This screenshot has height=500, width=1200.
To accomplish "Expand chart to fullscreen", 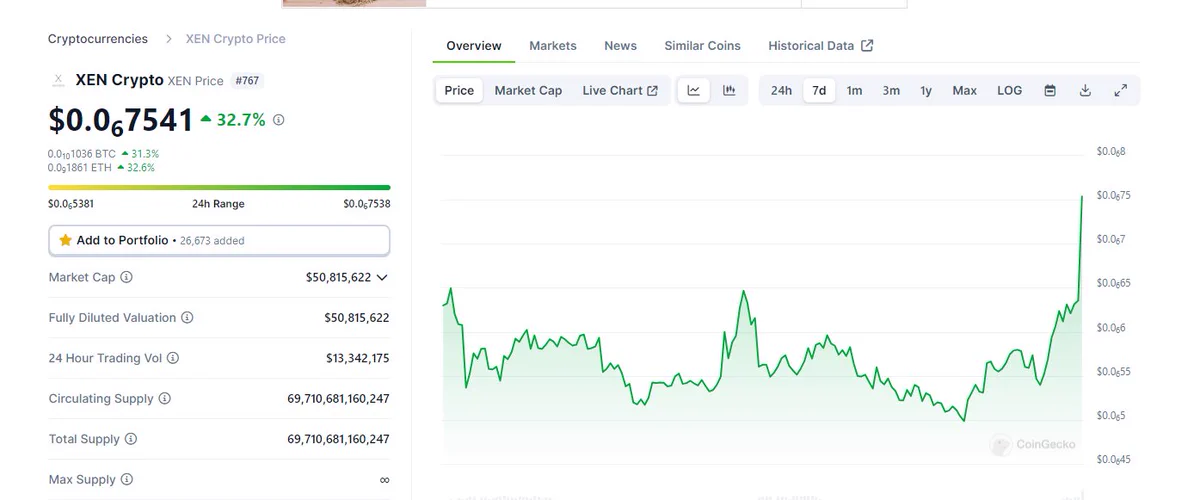I will [1120, 90].
